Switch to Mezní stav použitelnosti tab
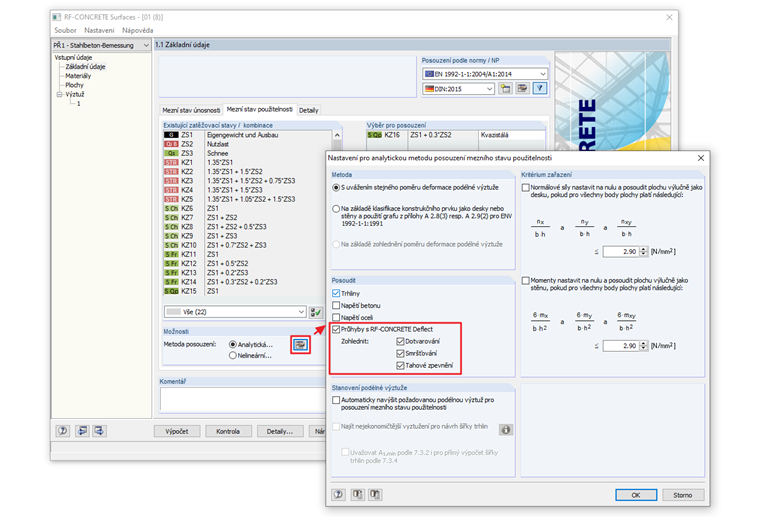Screen dimensions: 760x517 click(259, 110)
